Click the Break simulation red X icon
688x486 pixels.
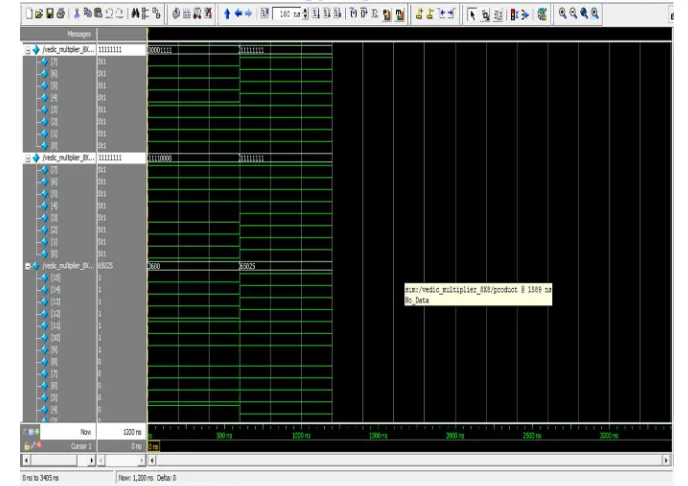coord(208,14)
